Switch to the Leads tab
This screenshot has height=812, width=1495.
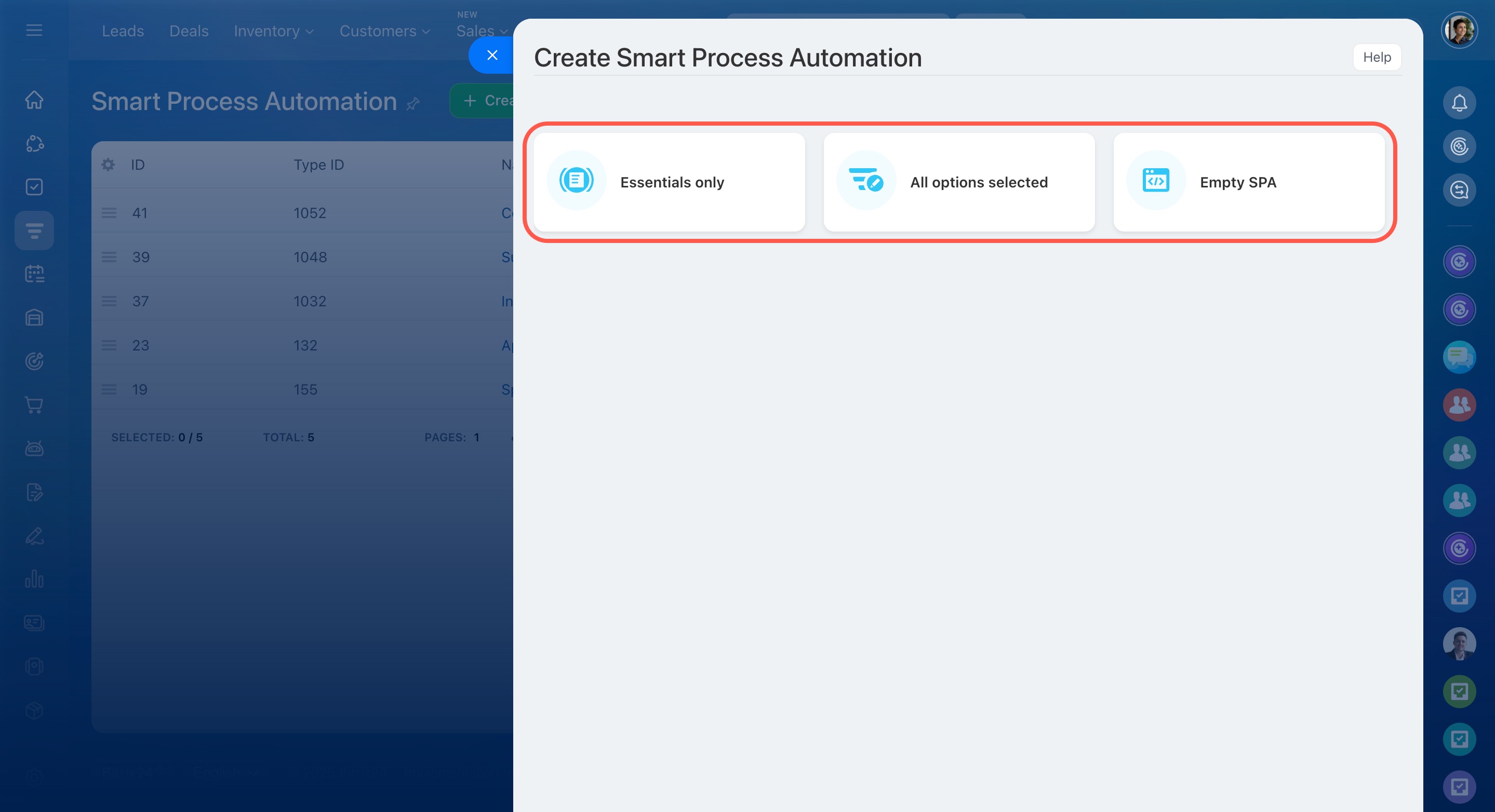click(123, 31)
